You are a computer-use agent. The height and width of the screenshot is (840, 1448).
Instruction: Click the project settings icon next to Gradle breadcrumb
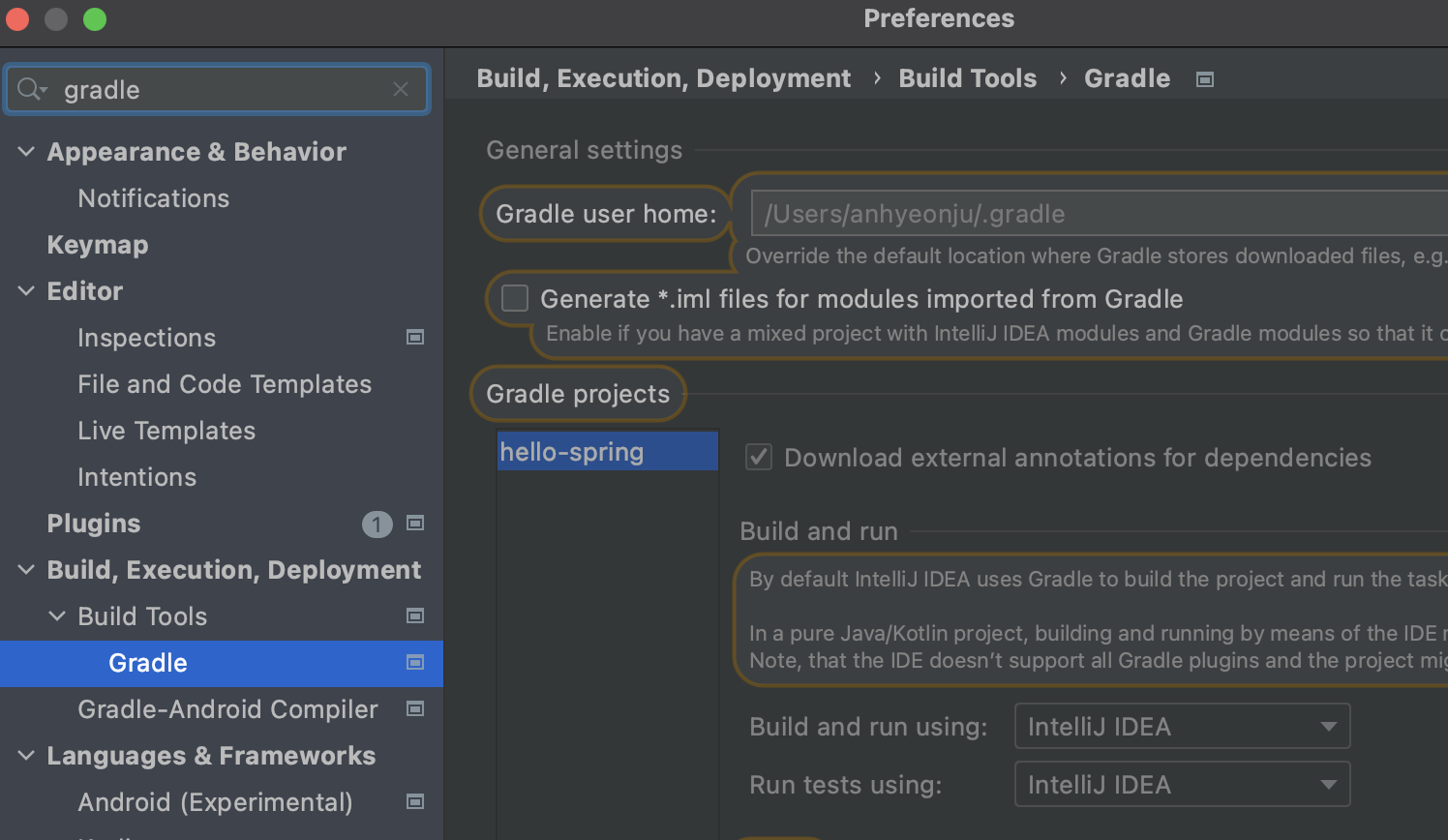click(x=1205, y=79)
